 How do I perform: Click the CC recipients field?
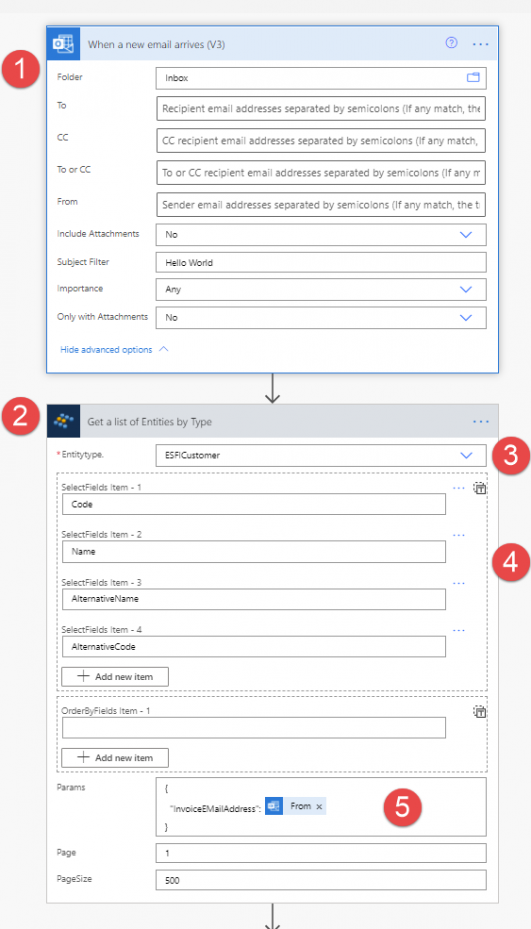(x=321, y=141)
